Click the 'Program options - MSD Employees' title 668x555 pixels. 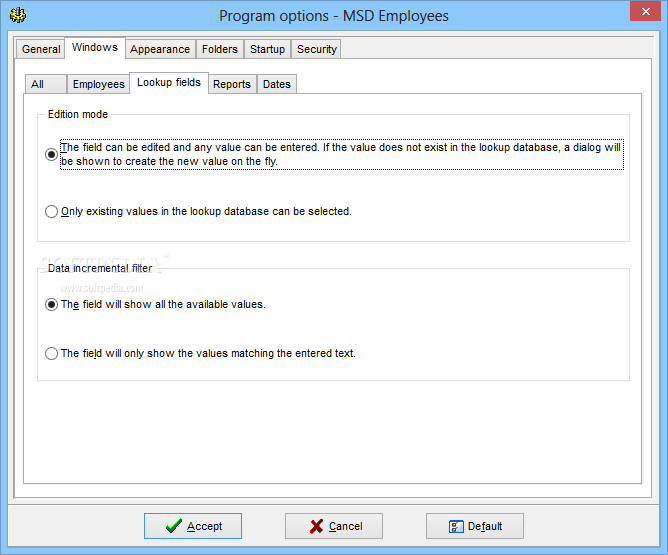pyautogui.click(x=334, y=16)
